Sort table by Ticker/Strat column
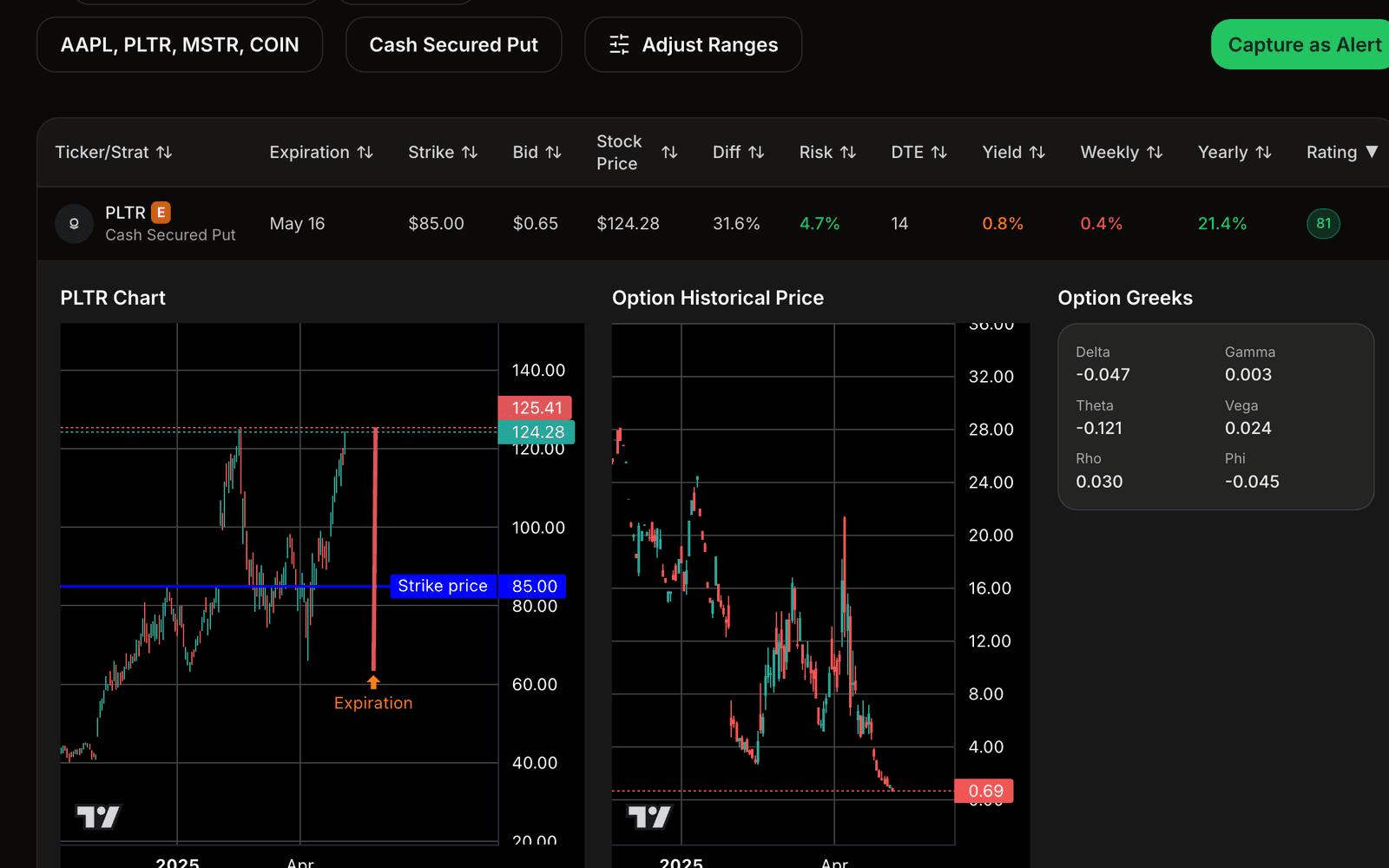1389x868 pixels. tap(114, 153)
